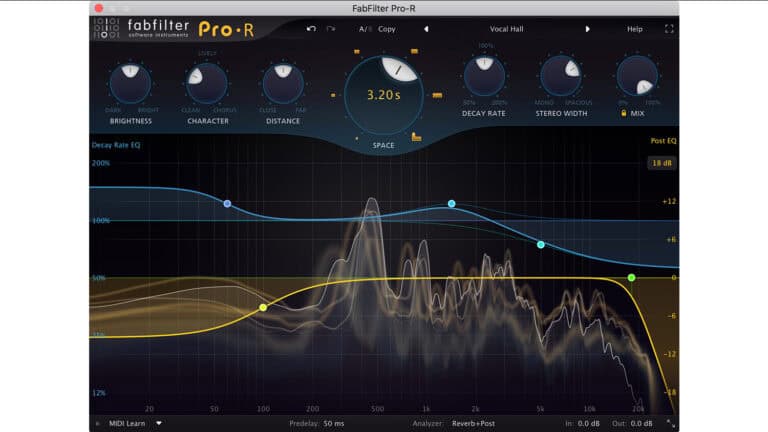The height and width of the screenshot is (432, 768).
Task: Select the medium room icon right of Space
Action: pyautogui.click(x=437, y=95)
